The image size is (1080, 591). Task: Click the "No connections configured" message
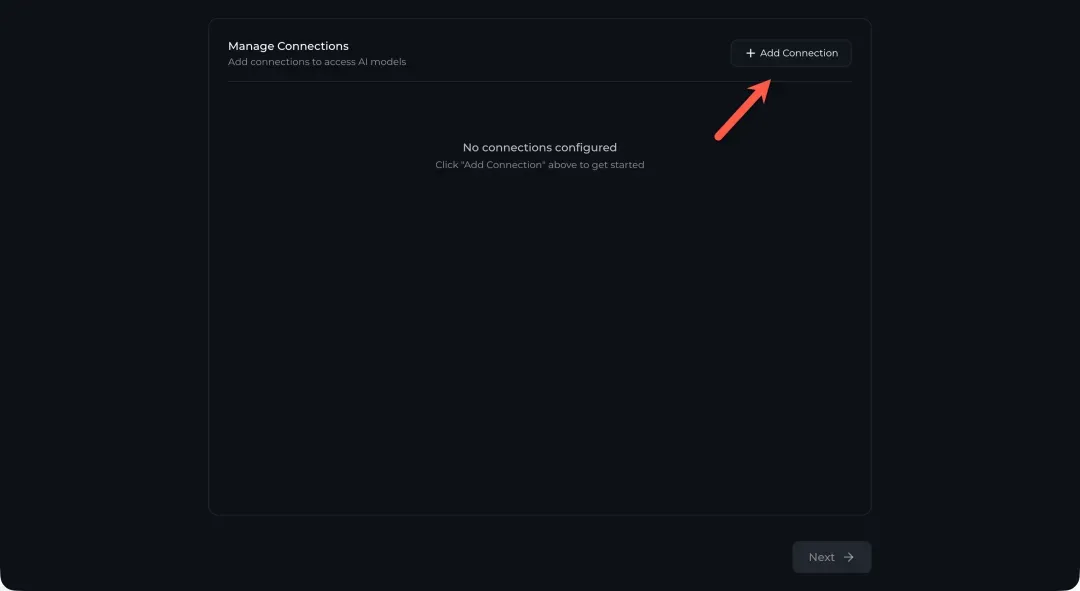[x=540, y=148]
